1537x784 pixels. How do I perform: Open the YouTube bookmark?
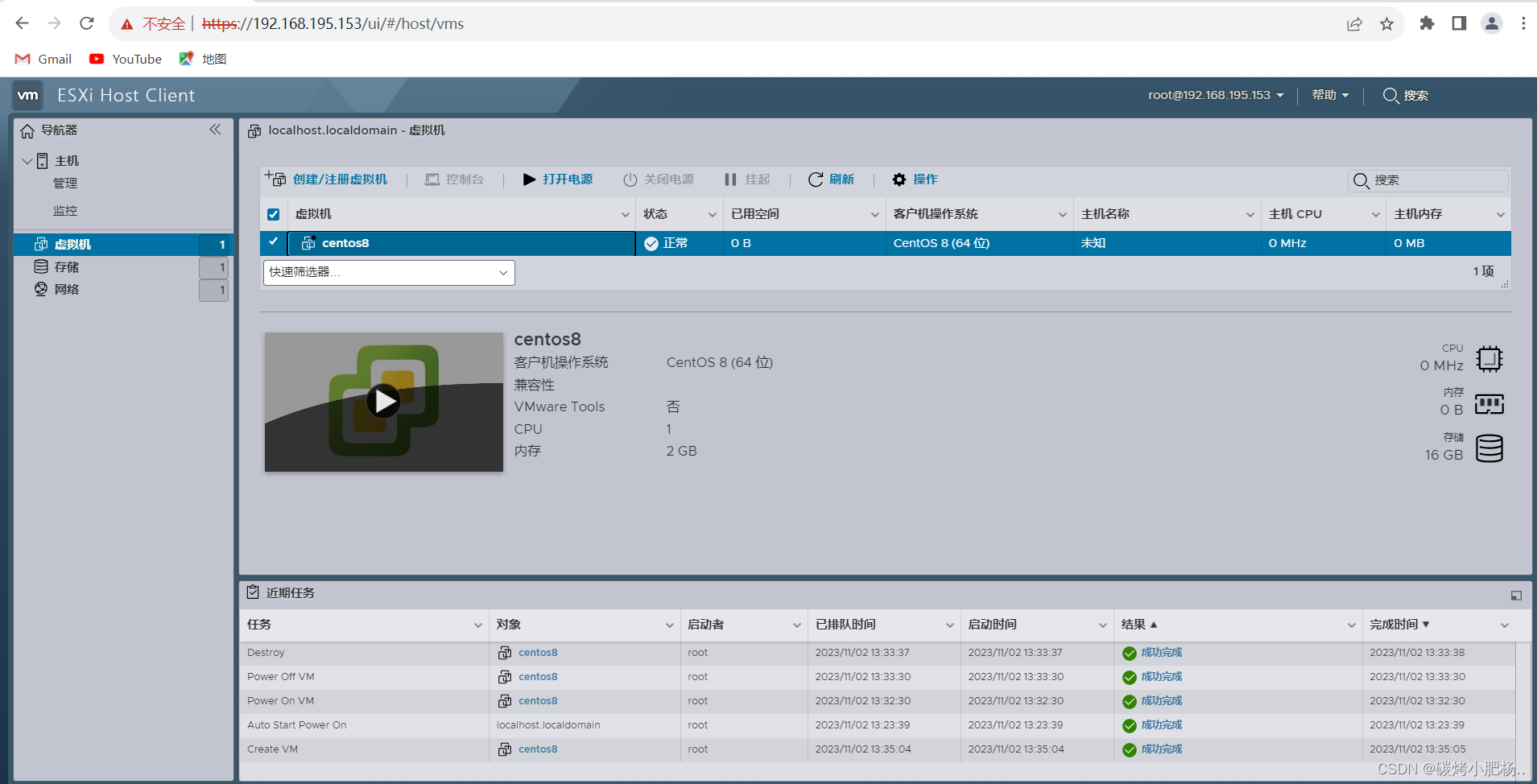click(x=126, y=59)
